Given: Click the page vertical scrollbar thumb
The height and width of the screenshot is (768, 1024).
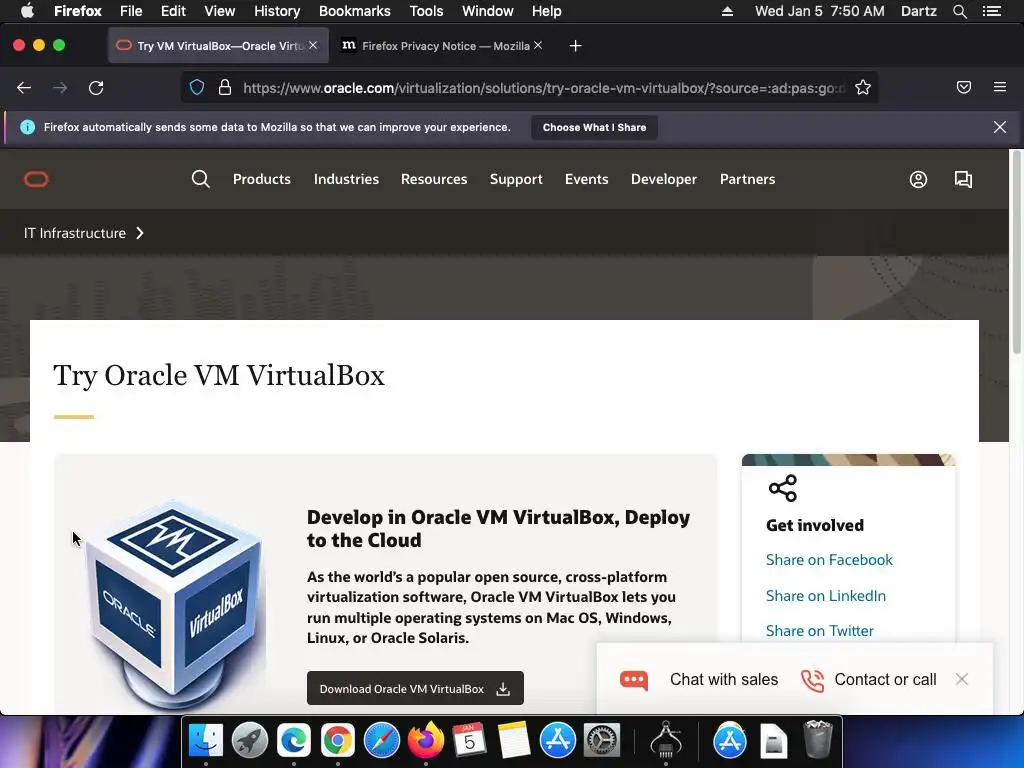Looking at the screenshot, I should click(1016, 252).
